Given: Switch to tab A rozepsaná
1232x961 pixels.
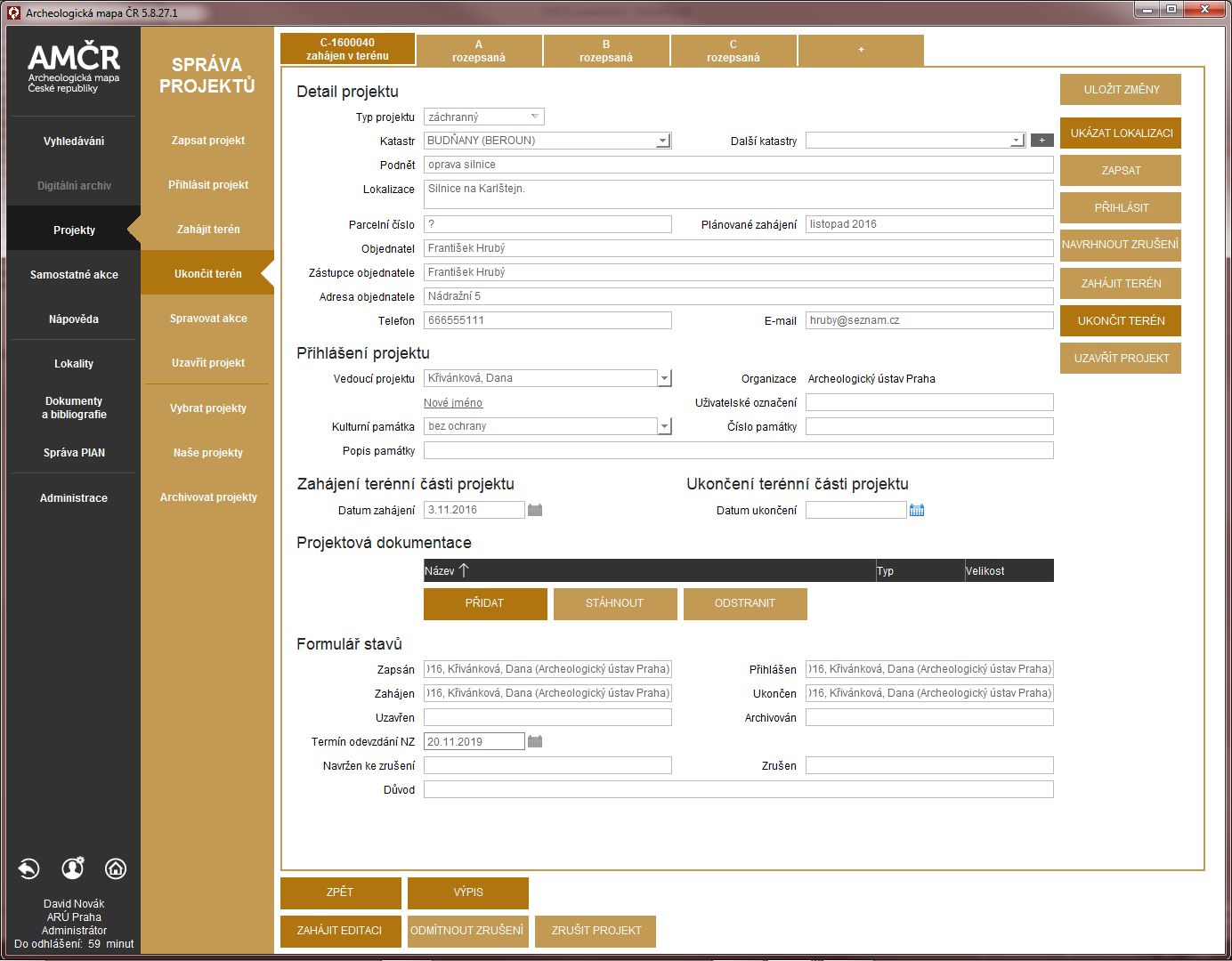Looking at the screenshot, I should pos(479,51).
